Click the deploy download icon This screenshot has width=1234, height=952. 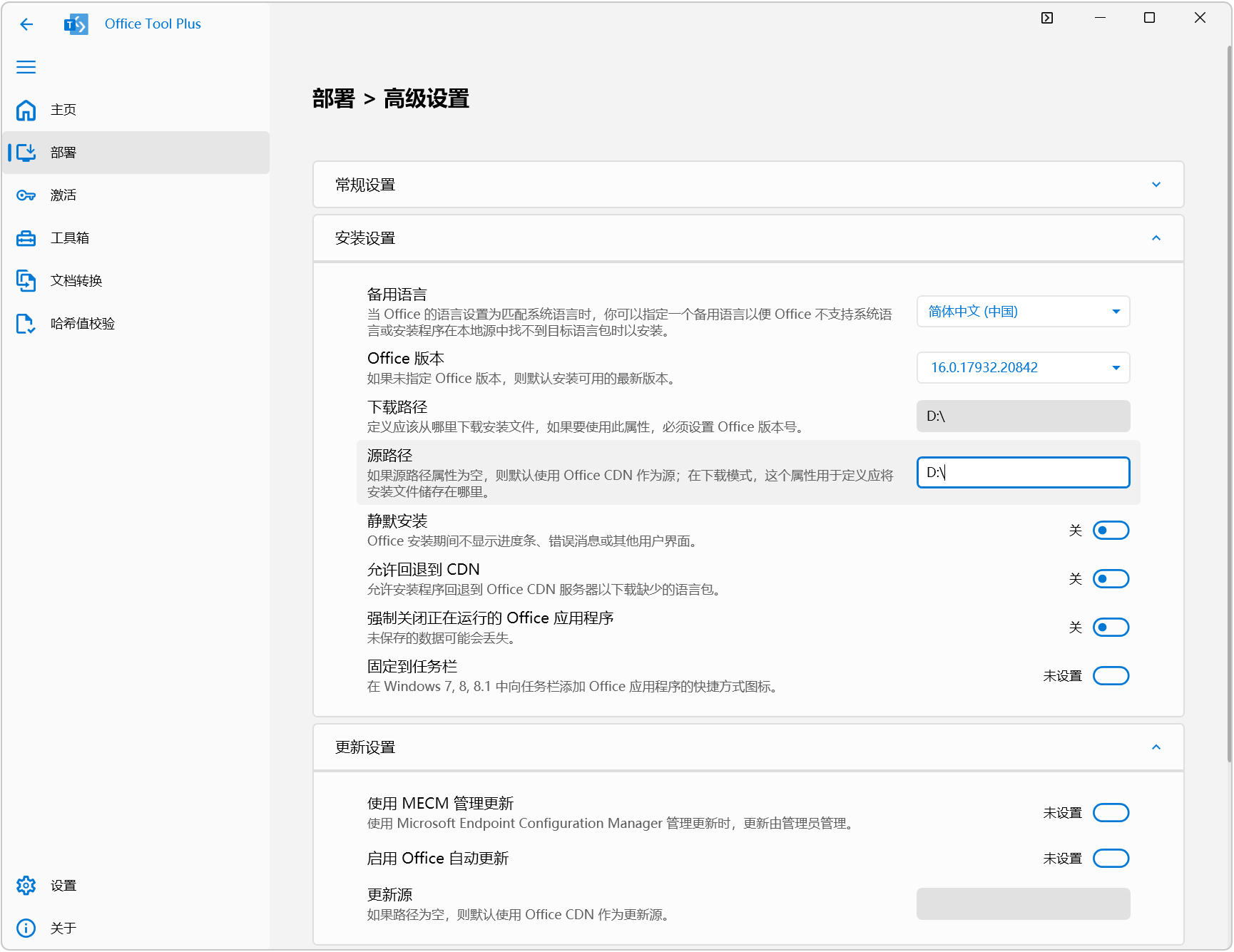[26, 153]
